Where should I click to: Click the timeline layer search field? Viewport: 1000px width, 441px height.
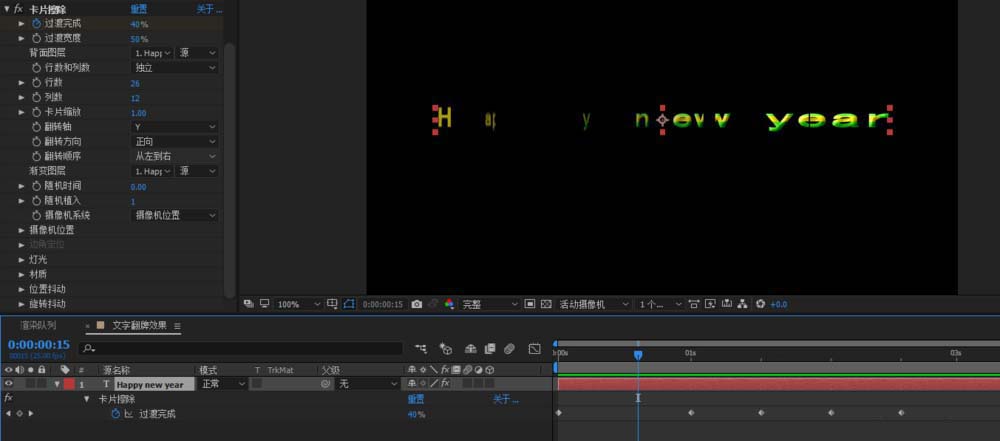[x=240, y=348]
